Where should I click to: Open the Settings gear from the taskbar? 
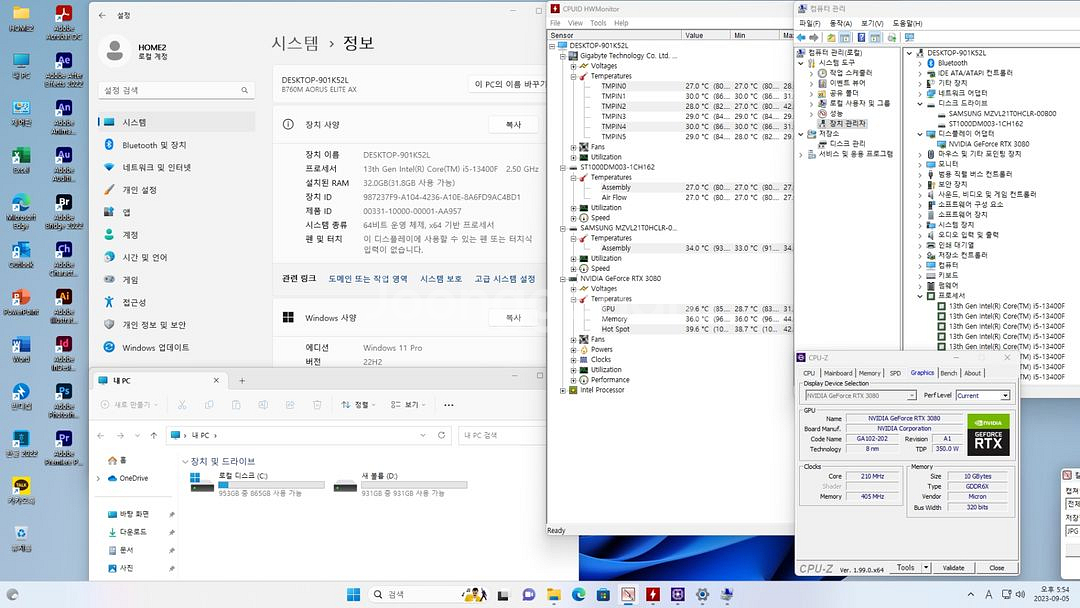[703, 594]
